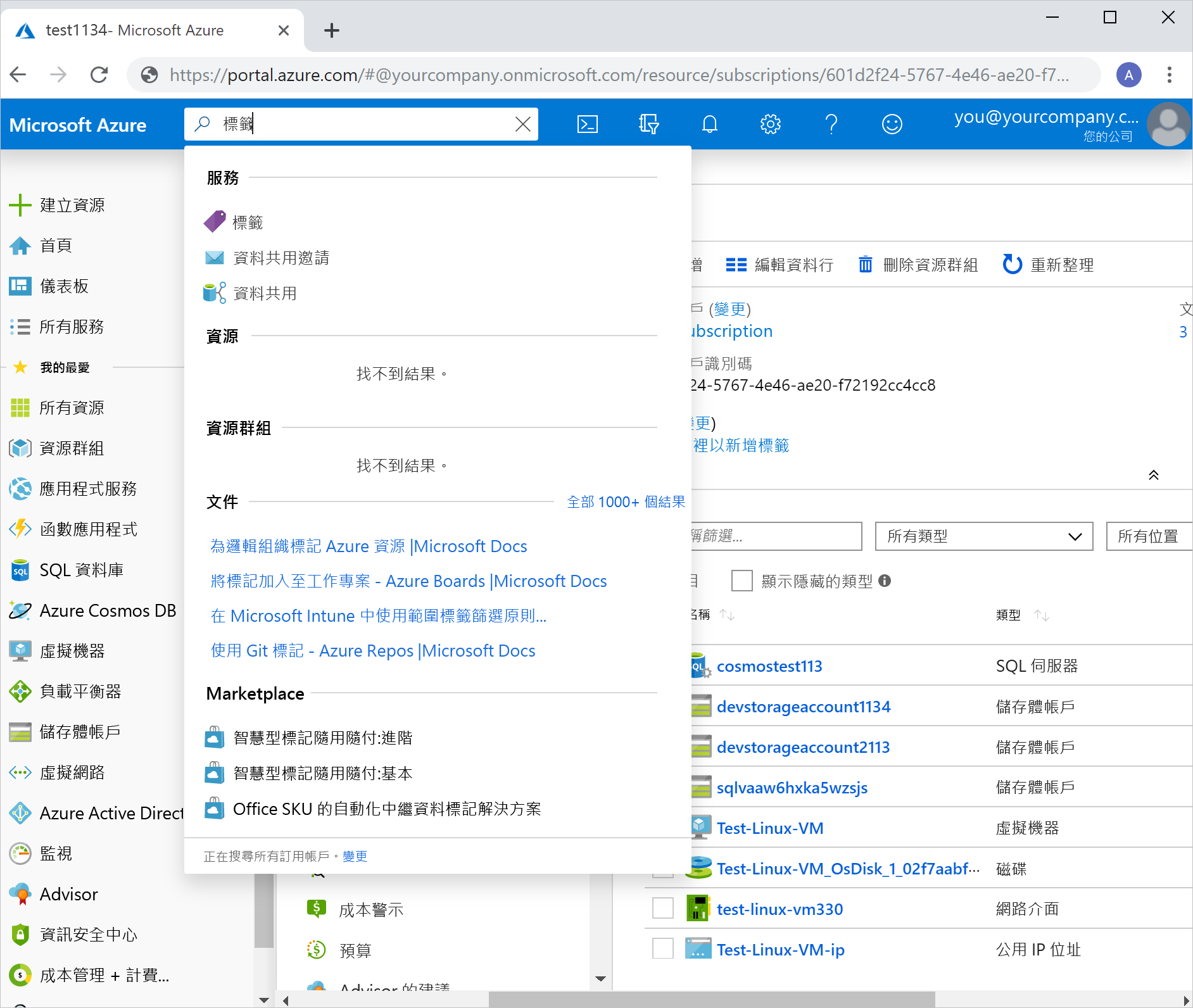Open a new browser tab
The image size is (1193, 1008).
tap(331, 30)
